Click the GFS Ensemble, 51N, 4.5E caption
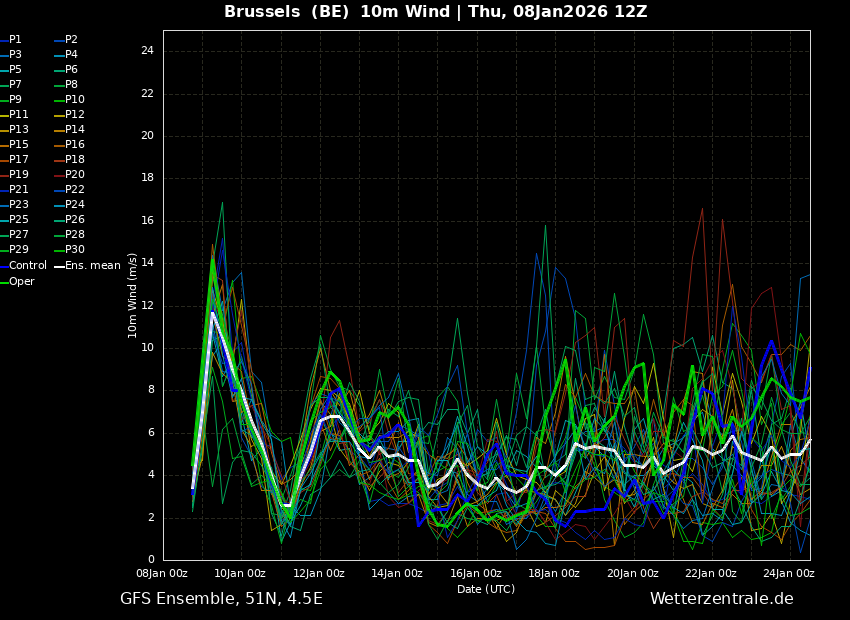 (221, 599)
